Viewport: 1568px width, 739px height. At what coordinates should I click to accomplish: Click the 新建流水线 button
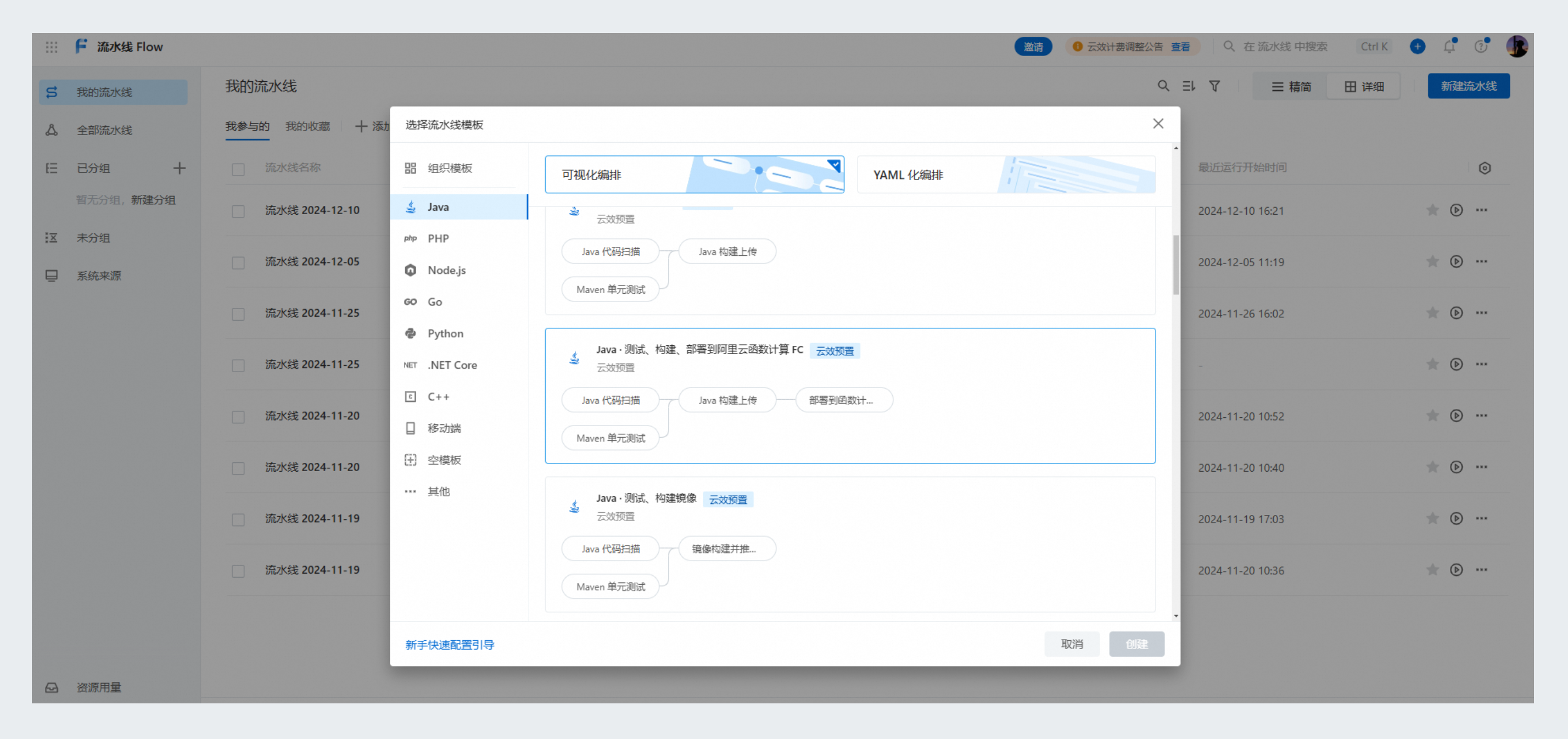point(1468,86)
